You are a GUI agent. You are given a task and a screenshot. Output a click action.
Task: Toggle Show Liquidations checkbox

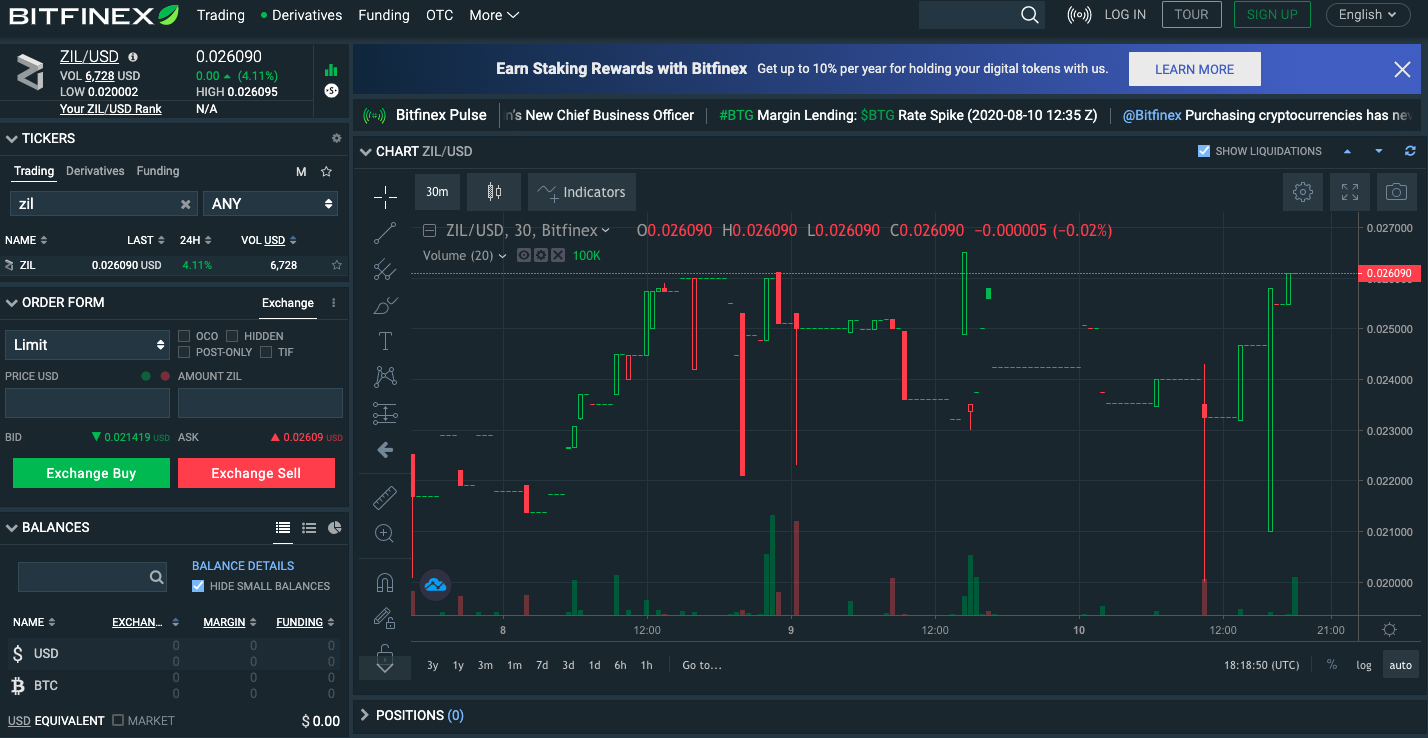(x=1204, y=151)
